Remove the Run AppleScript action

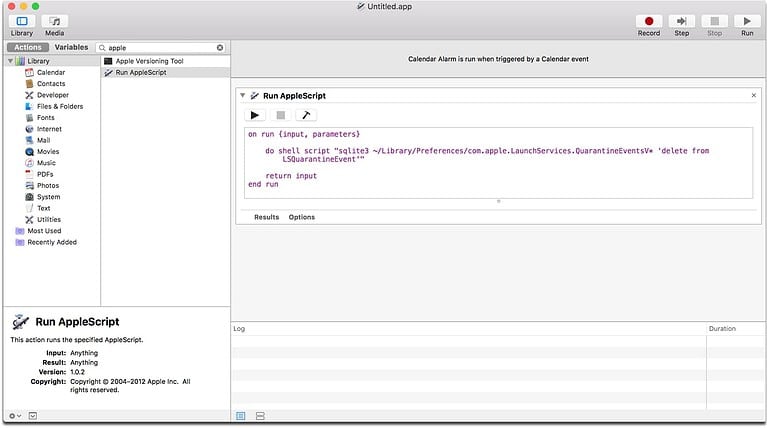pyautogui.click(x=753, y=95)
